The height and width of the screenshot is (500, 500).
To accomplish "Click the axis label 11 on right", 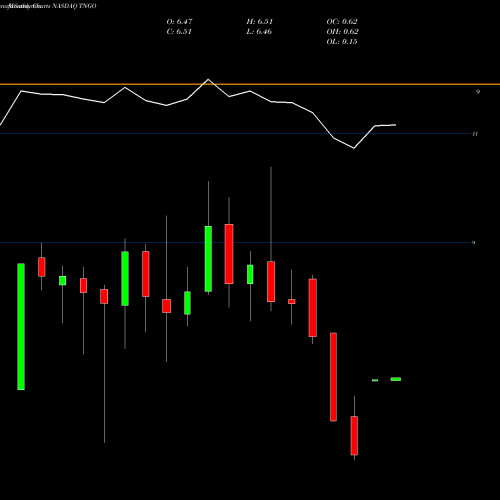I will coord(475,134).
